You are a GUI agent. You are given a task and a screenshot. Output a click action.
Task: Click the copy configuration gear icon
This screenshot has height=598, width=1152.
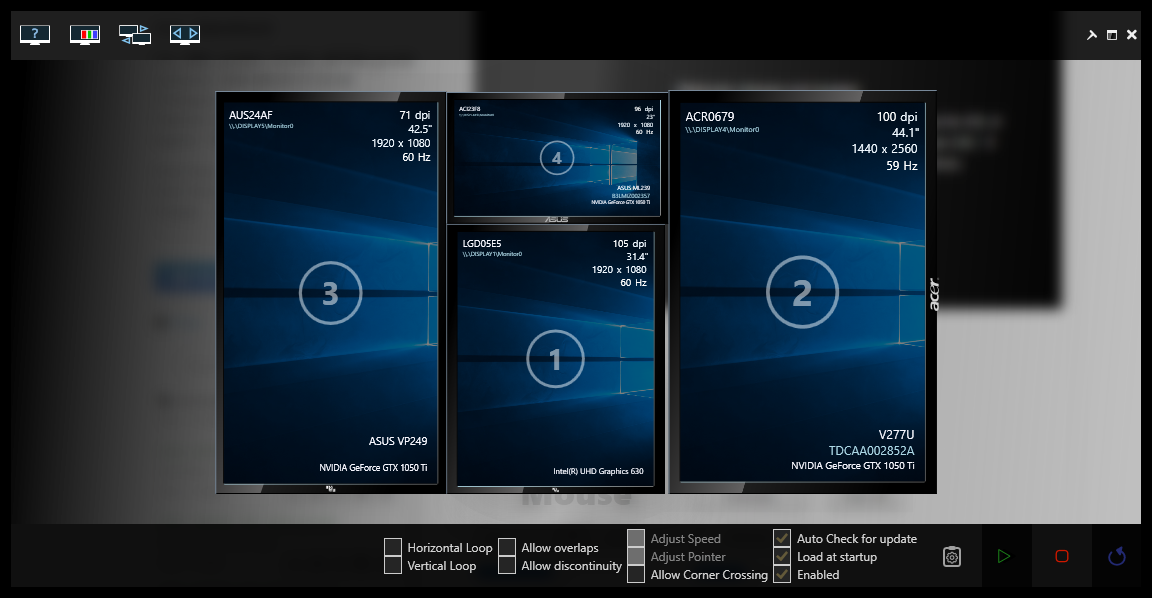[x=951, y=557]
